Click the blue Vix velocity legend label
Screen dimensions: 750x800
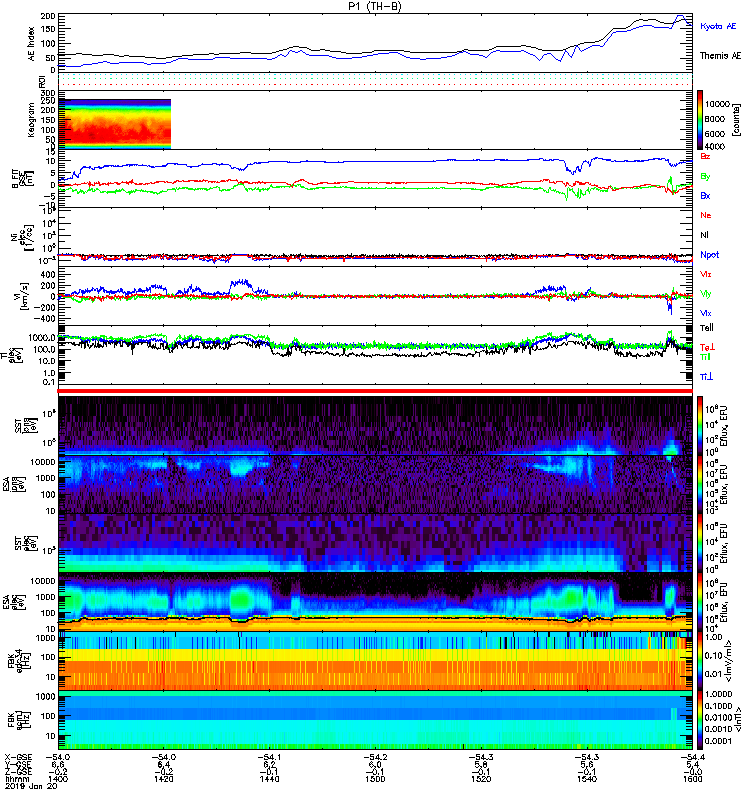[706, 314]
